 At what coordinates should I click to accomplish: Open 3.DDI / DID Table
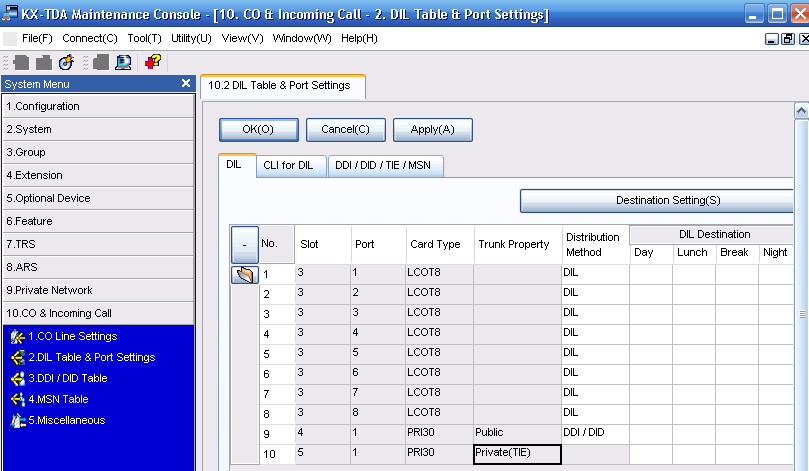(x=68, y=378)
